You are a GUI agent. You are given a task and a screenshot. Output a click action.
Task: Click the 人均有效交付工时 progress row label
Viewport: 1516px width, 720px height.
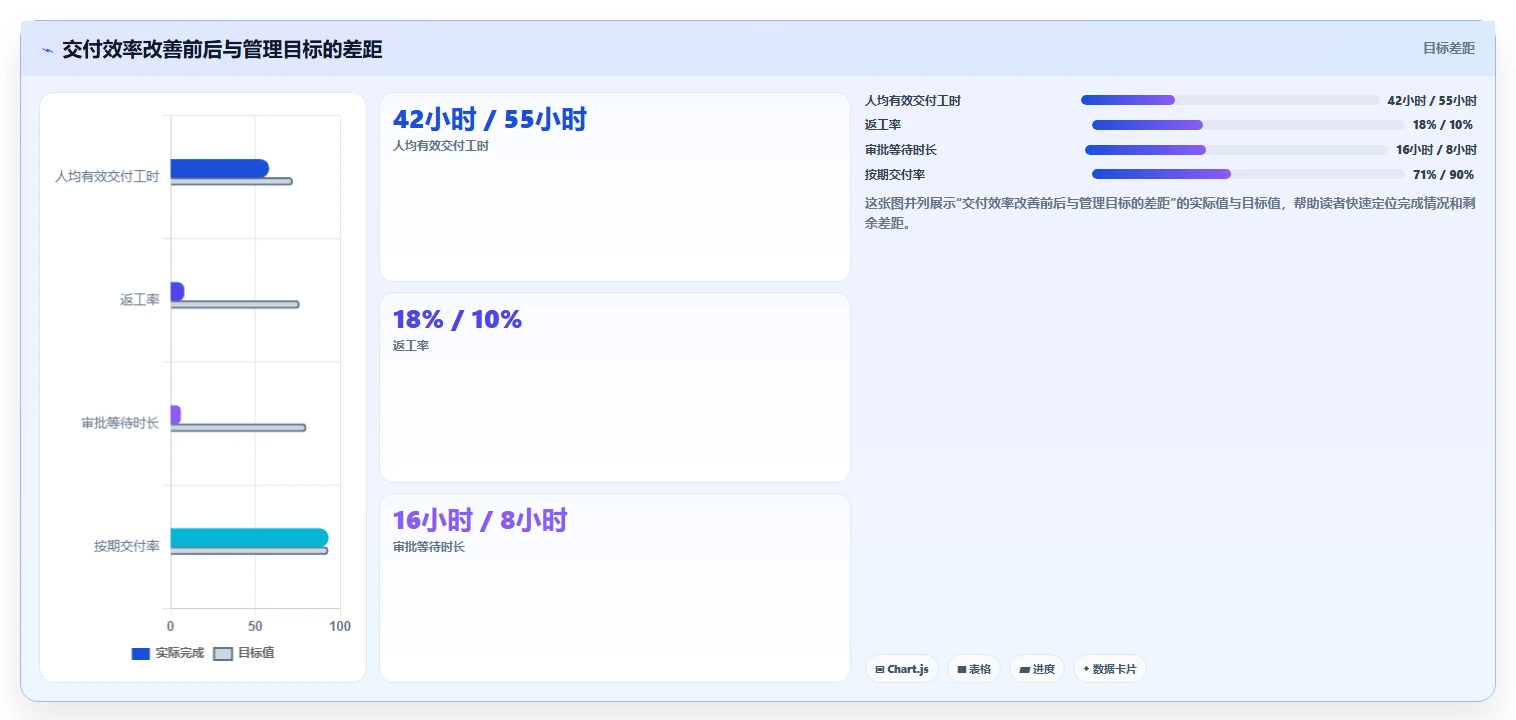tap(913, 100)
